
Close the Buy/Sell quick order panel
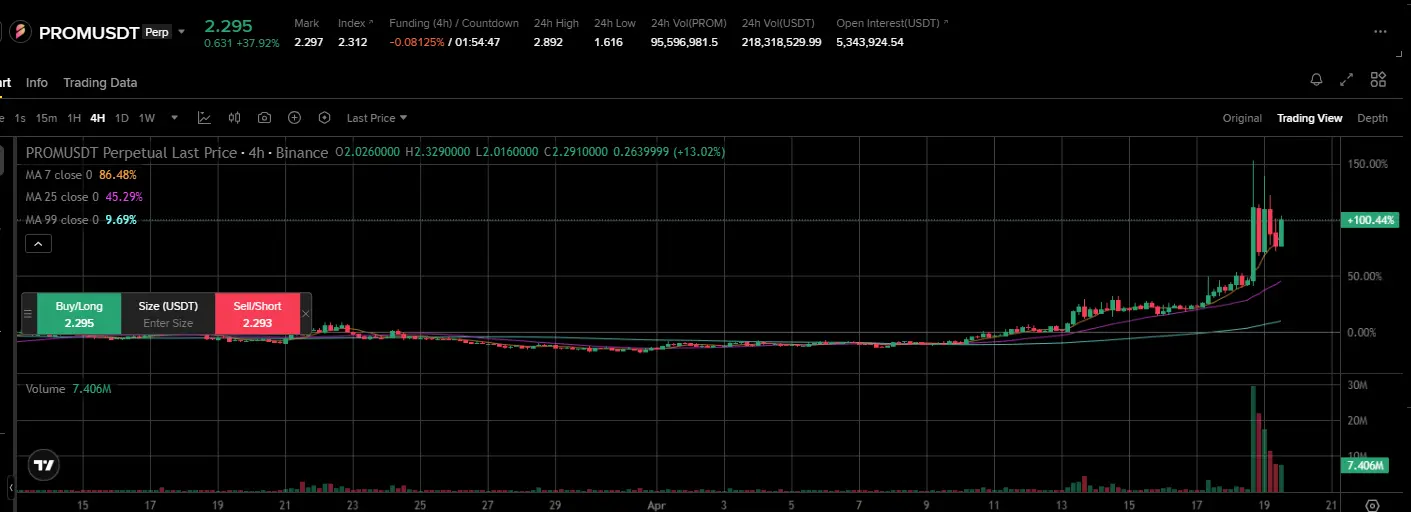point(306,314)
